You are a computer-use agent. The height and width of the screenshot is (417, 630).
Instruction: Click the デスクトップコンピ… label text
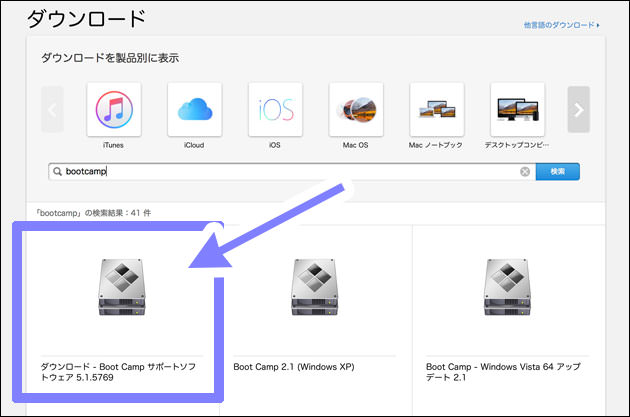click(517, 145)
